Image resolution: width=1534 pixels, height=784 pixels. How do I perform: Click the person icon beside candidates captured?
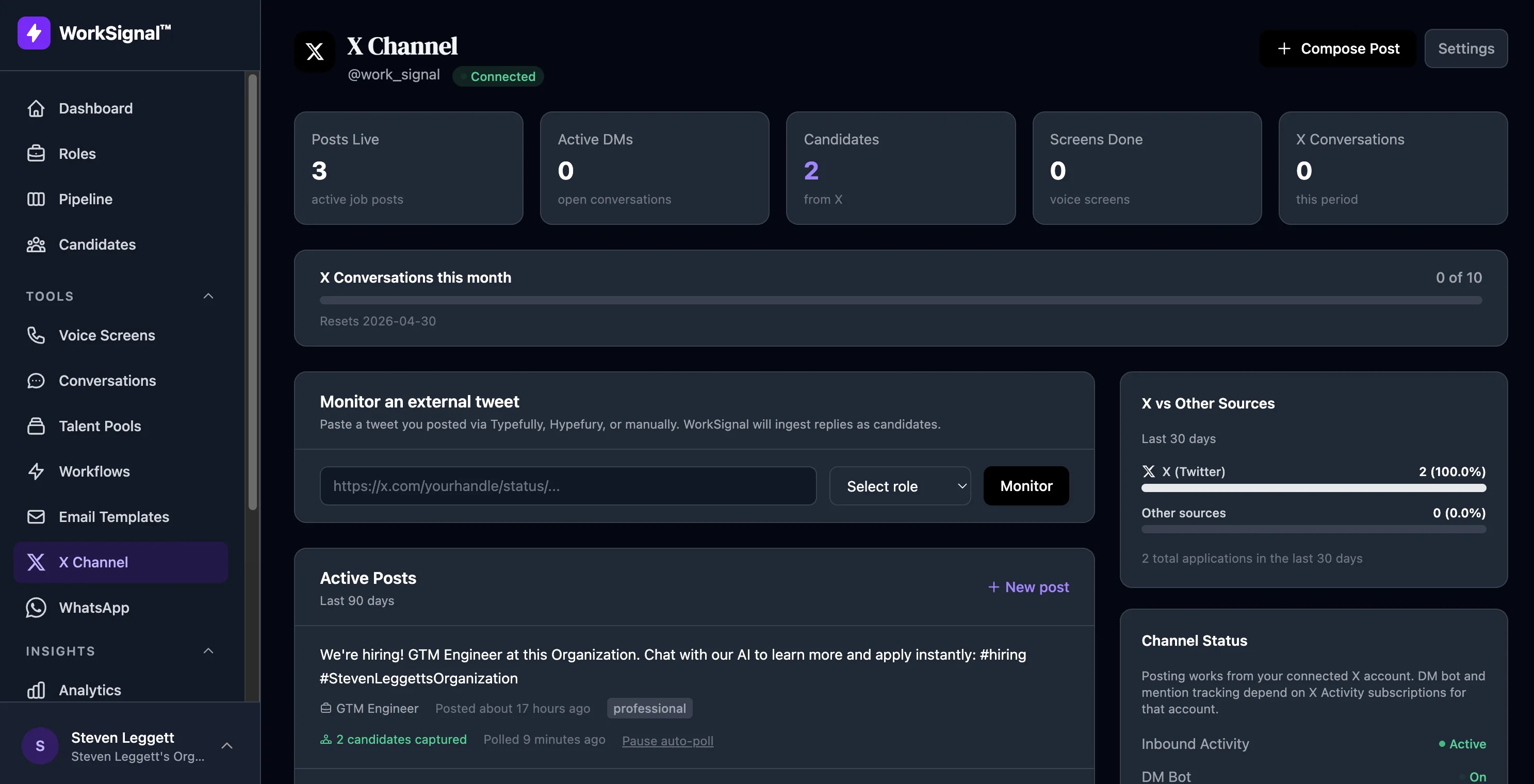coord(326,739)
